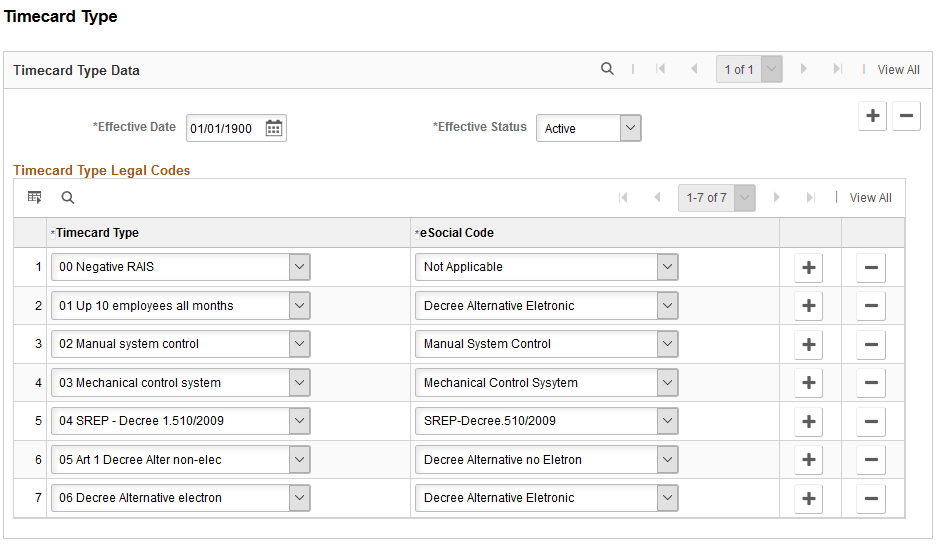Click the Timecard Type page title
This screenshot has height=546, width=941.
61,16
